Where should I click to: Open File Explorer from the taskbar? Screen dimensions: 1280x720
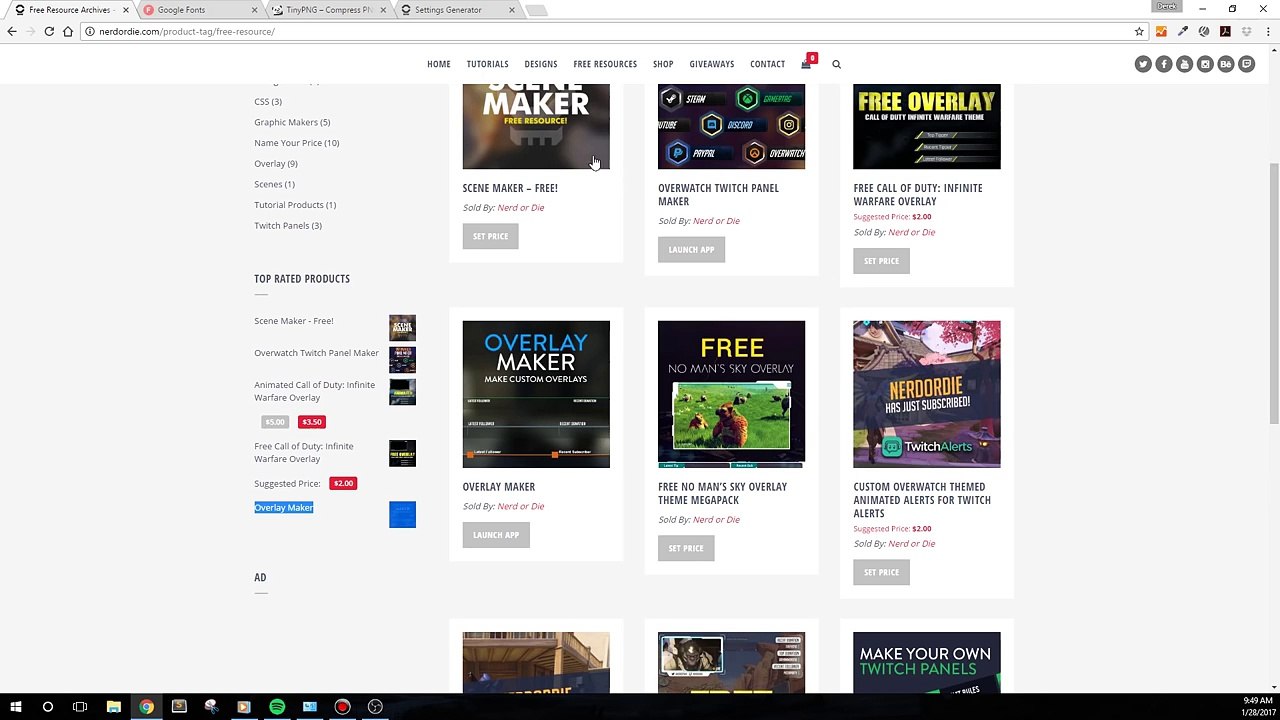point(114,707)
